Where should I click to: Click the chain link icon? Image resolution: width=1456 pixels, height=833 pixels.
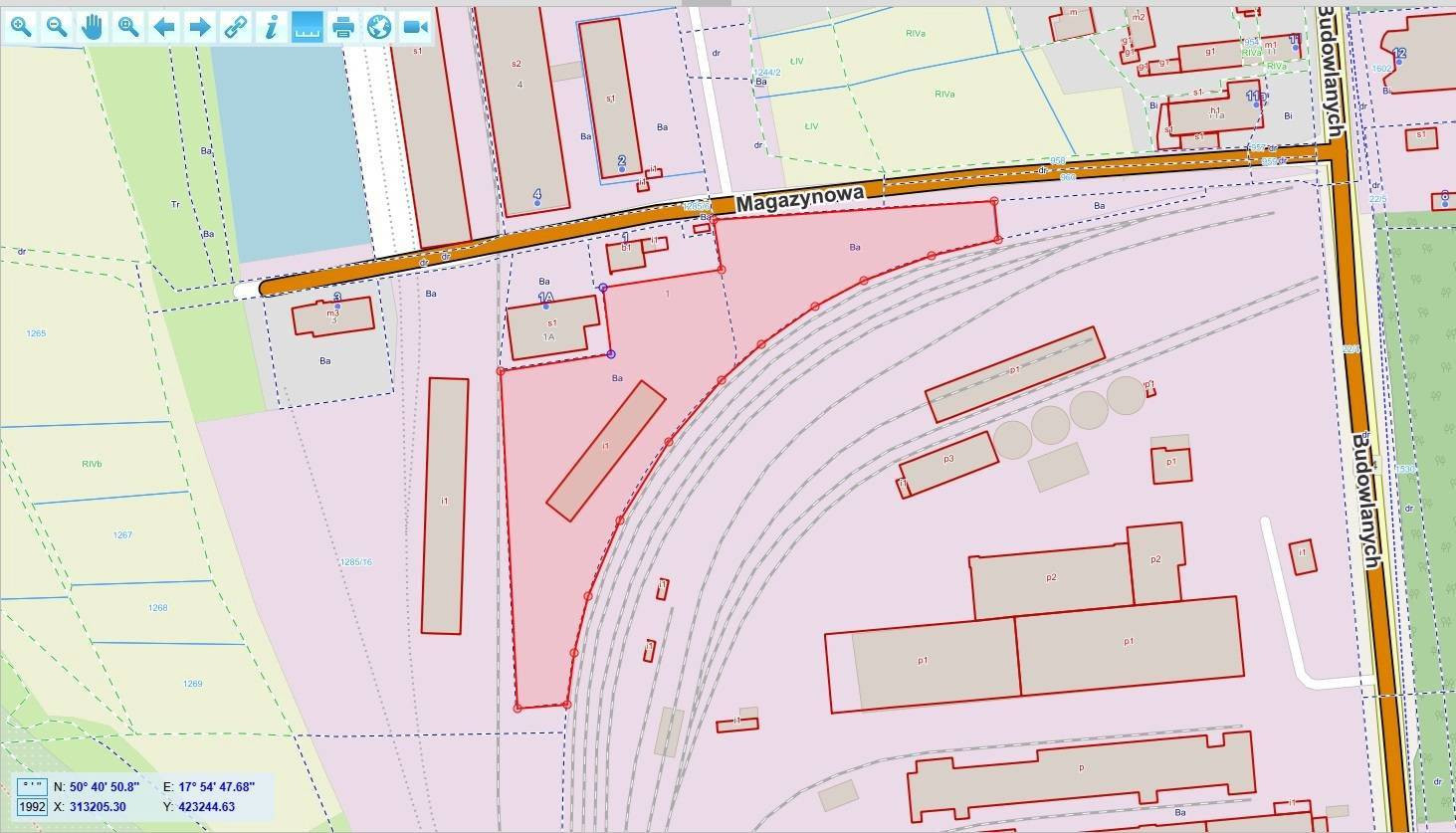235,27
